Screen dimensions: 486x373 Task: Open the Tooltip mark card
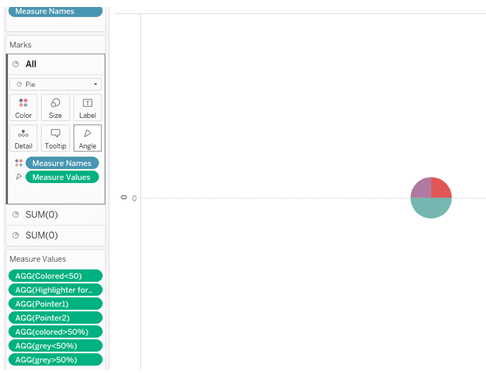pos(55,138)
